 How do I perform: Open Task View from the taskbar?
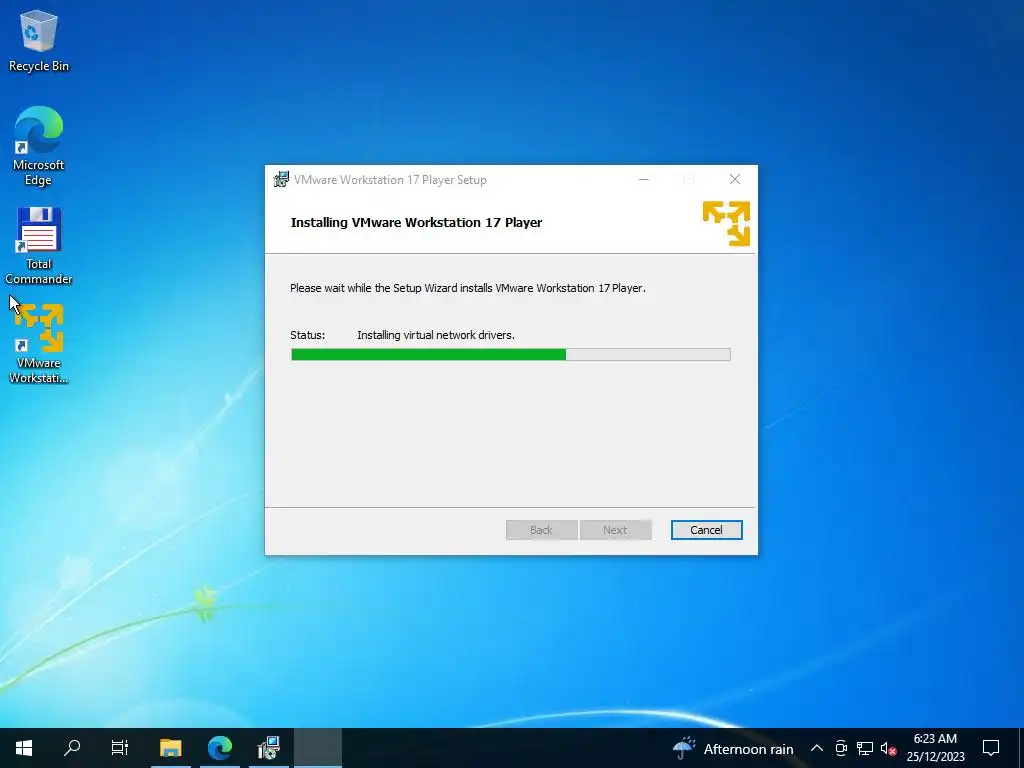[x=120, y=748]
